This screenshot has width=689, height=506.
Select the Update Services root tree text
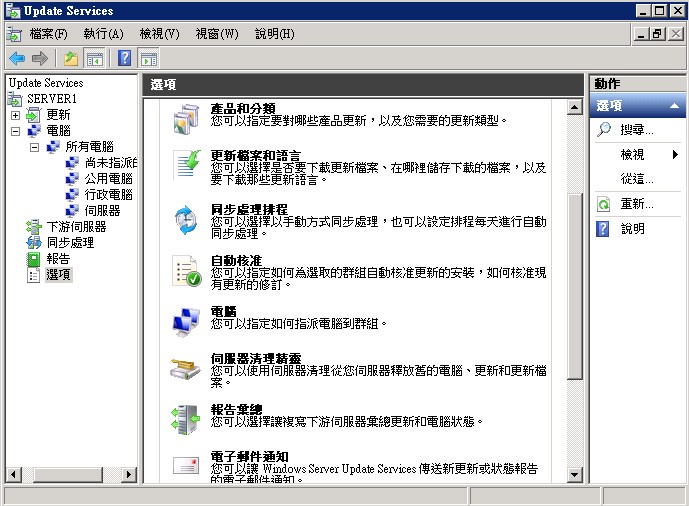pos(46,83)
